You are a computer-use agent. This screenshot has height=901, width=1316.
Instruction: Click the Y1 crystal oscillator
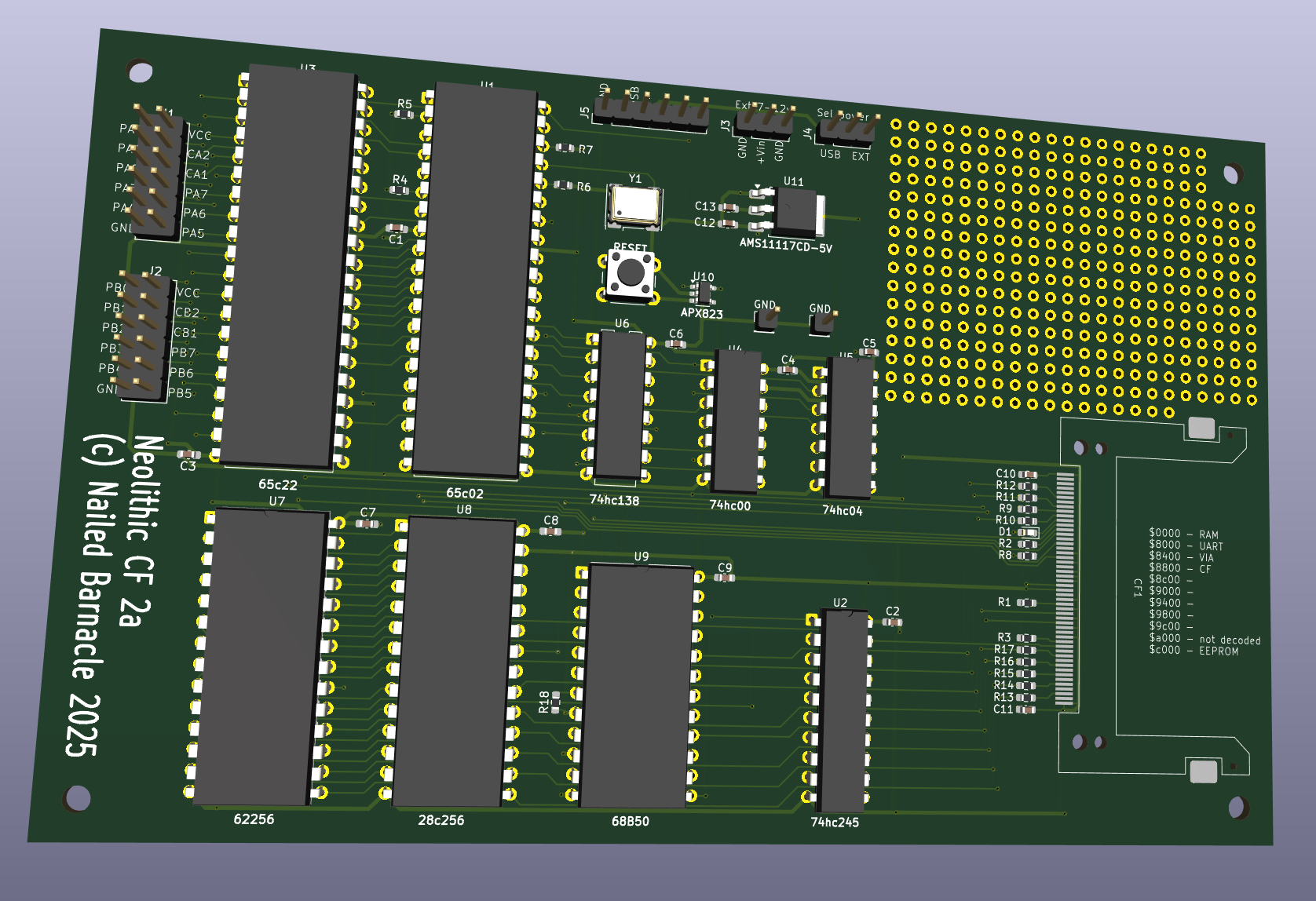click(x=634, y=206)
